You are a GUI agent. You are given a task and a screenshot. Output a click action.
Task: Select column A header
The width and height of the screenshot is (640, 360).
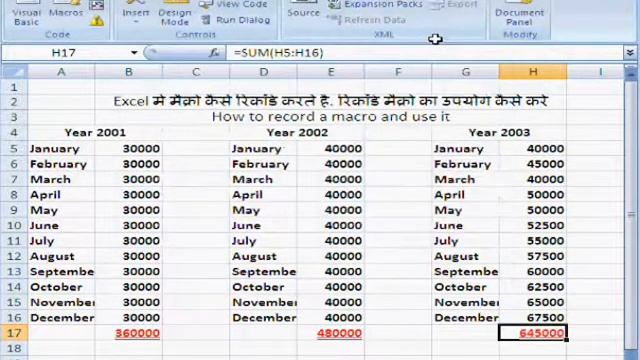point(61,72)
